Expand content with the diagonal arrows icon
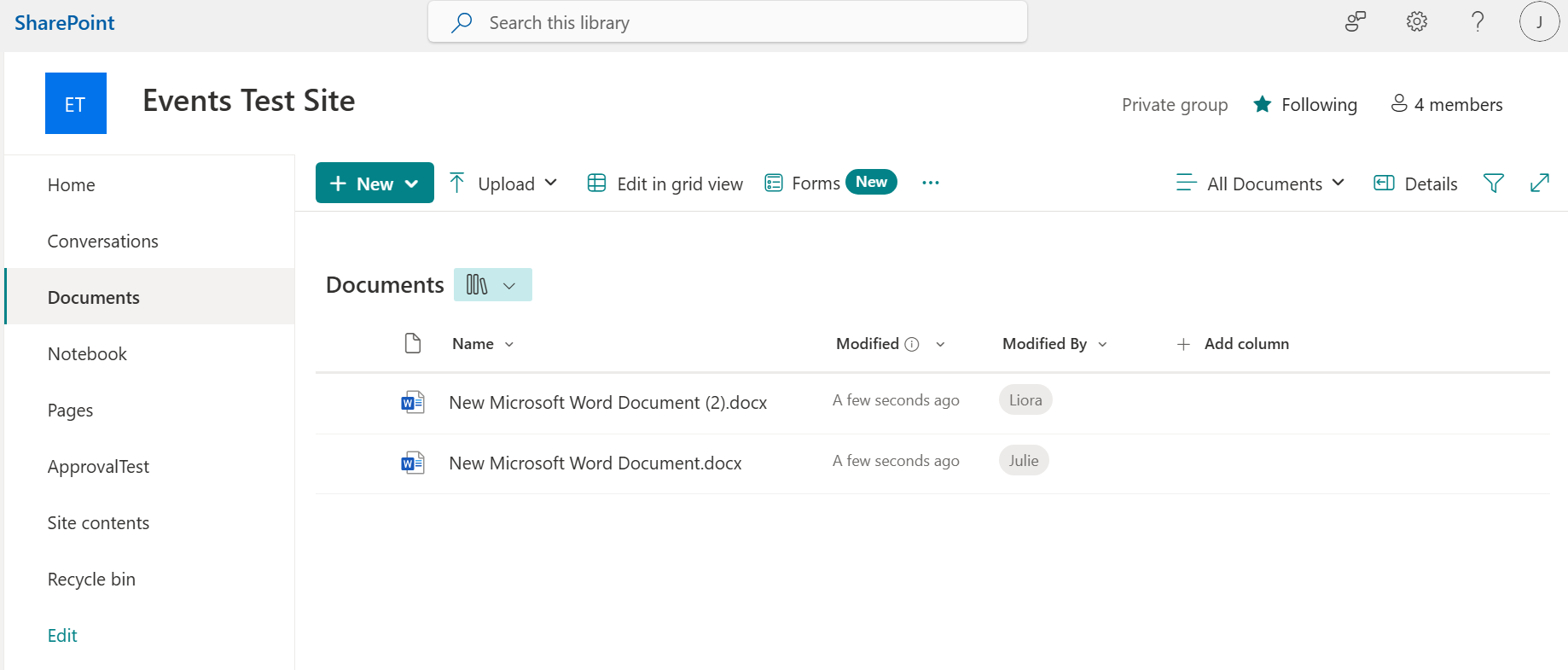The width and height of the screenshot is (1568, 670). coord(1540,183)
